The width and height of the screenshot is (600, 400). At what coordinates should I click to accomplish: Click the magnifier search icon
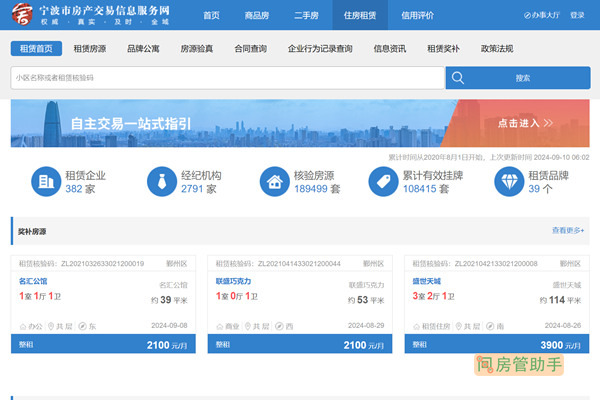point(458,78)
